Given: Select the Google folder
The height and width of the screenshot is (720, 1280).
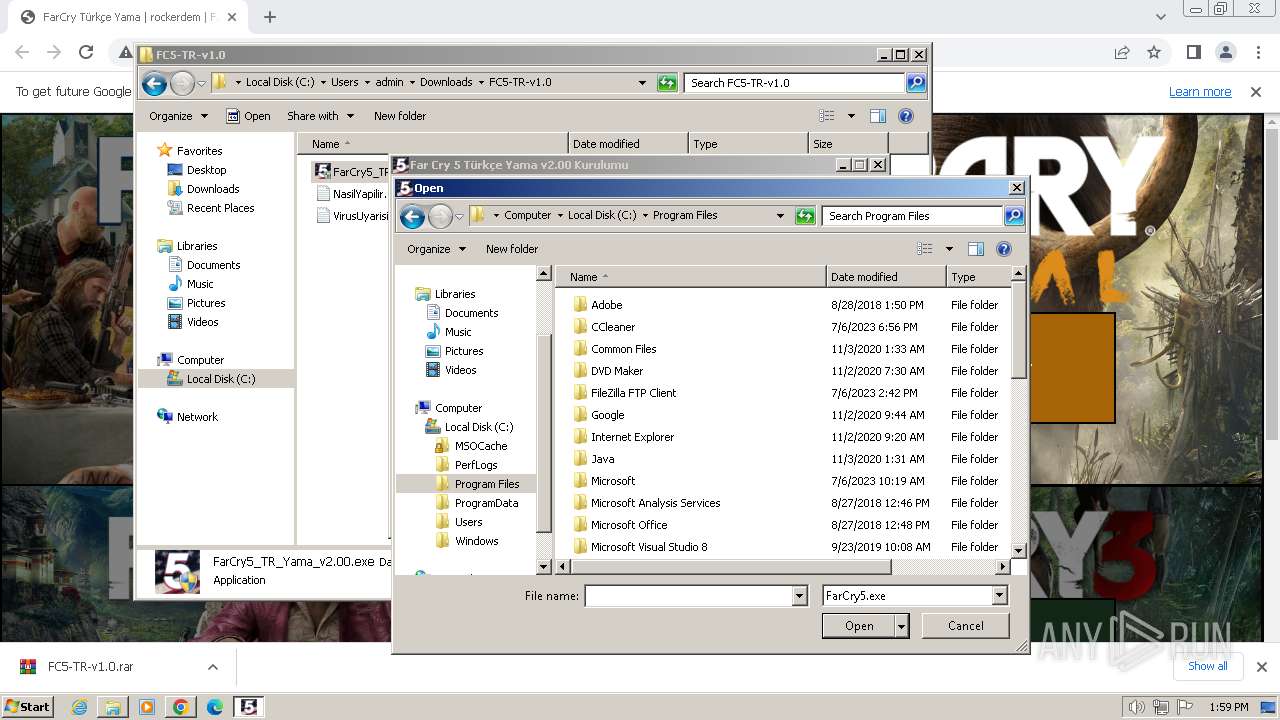Looking at the screenshot, I should coord(607,415).
